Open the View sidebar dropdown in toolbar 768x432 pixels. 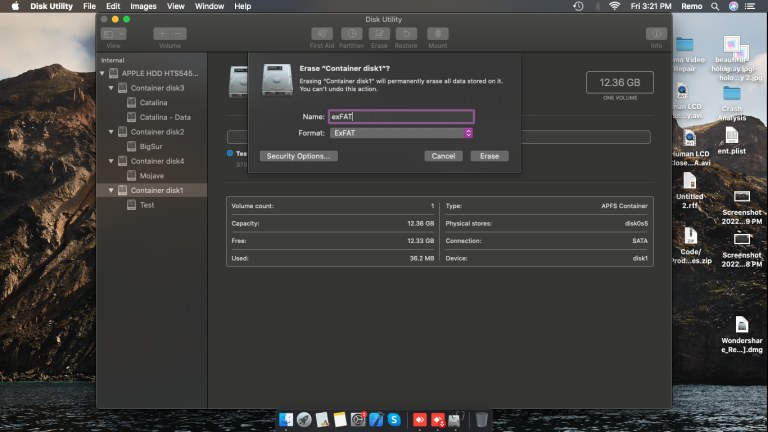pyautogui.click(x=114, y=34)
